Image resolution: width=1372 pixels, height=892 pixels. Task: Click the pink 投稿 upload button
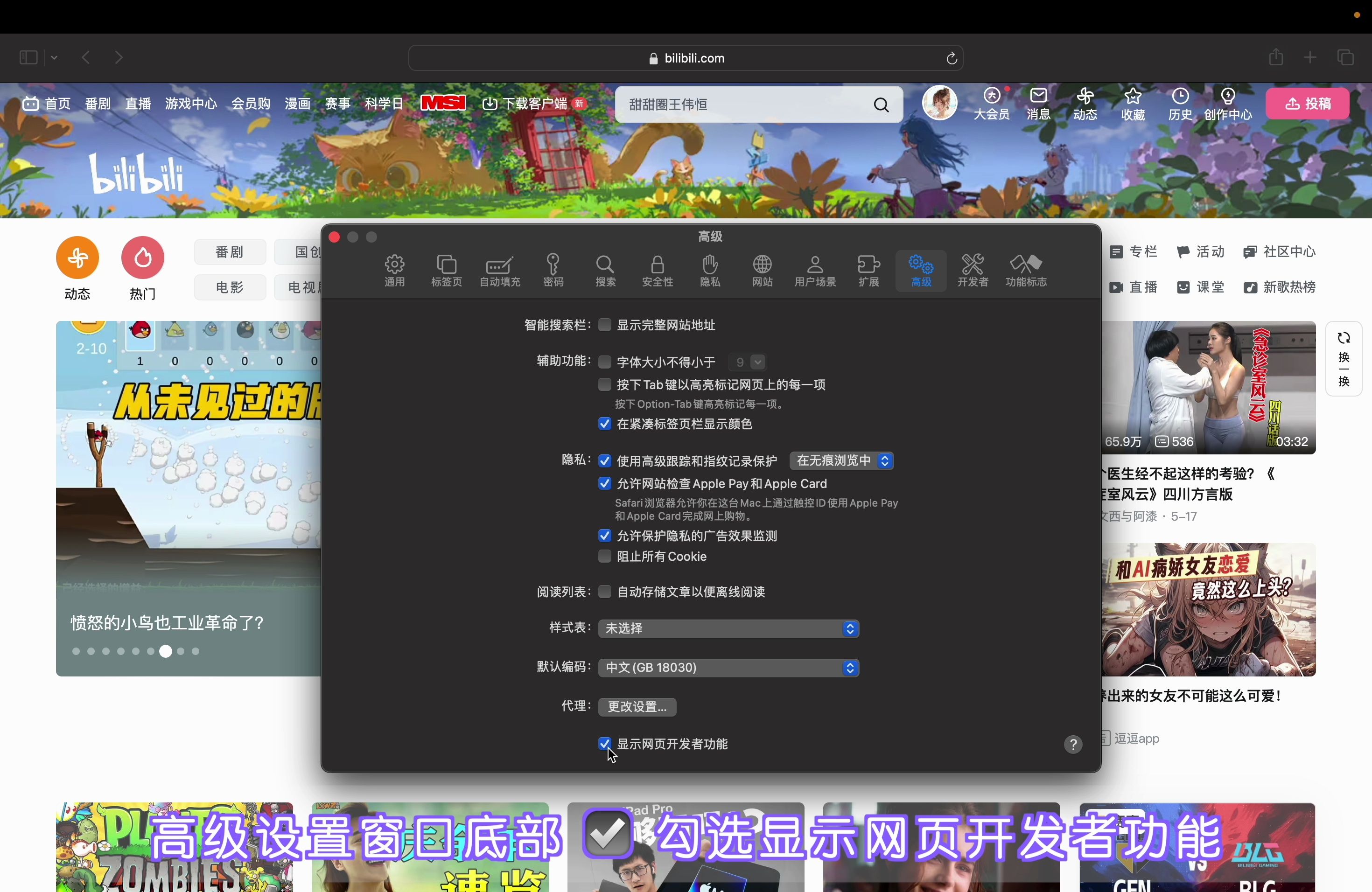[1308, 104]
